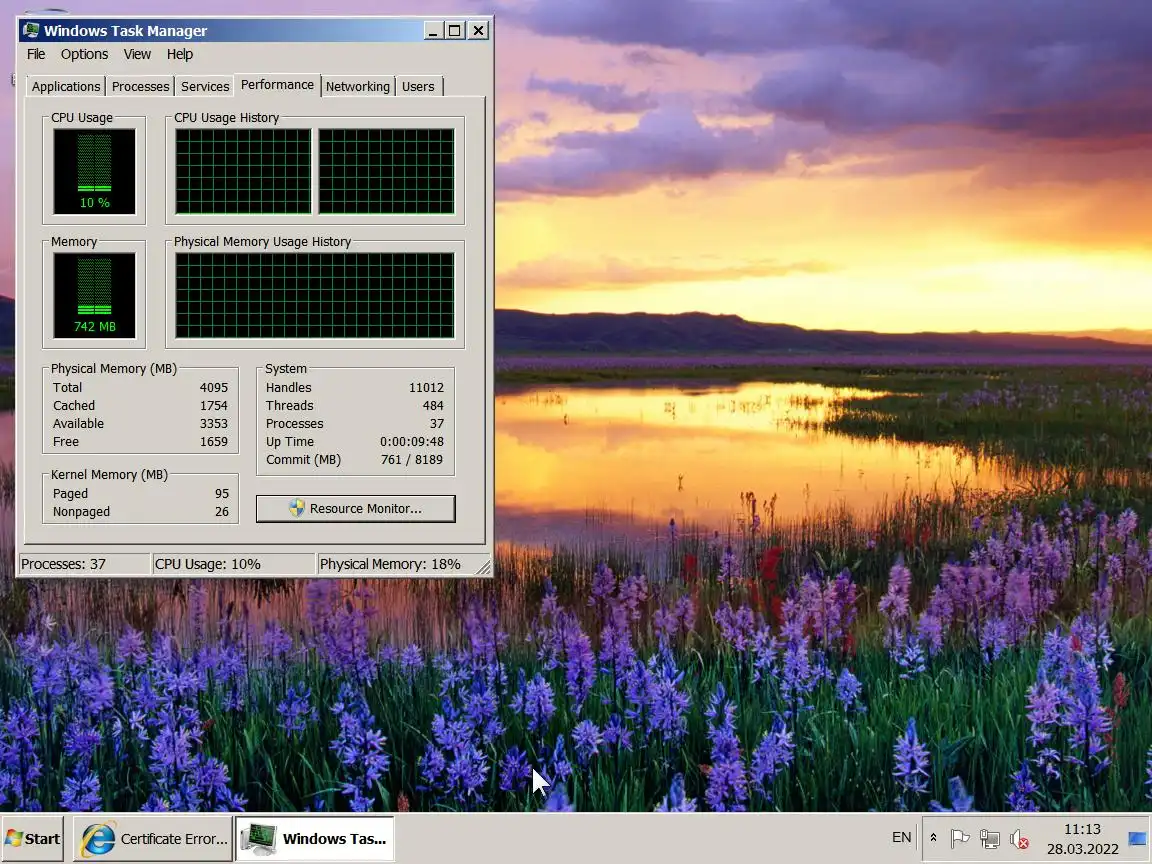Click the Threads value 484
Image resolution: width=1152 pixels, height=864 pixels.
(433, 406)
